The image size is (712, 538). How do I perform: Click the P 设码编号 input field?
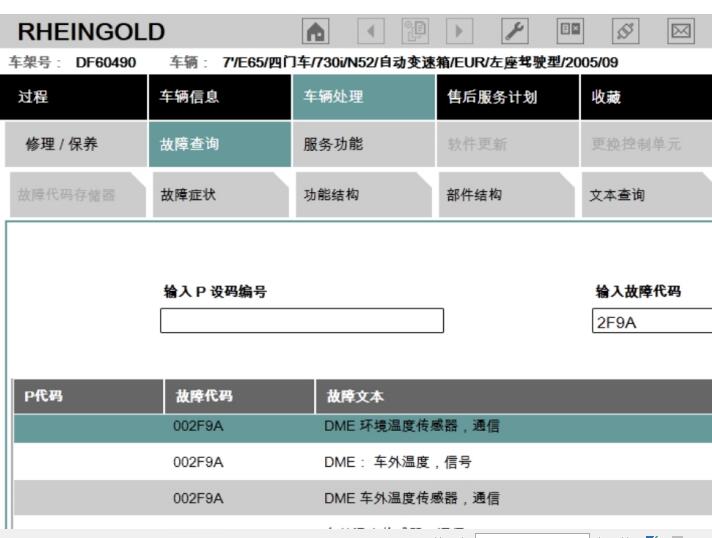302,321
